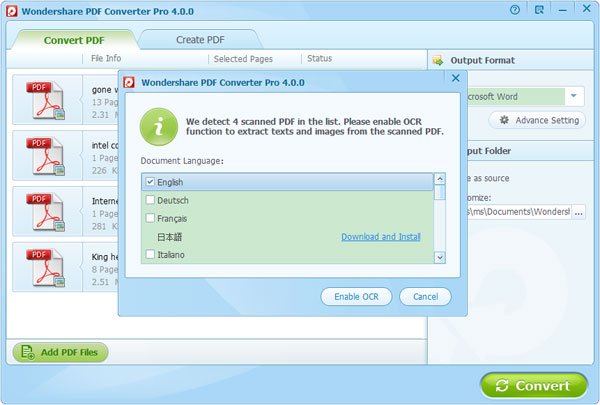
Task: Click the language list scroll-up arrow
Action: point(440,179)
